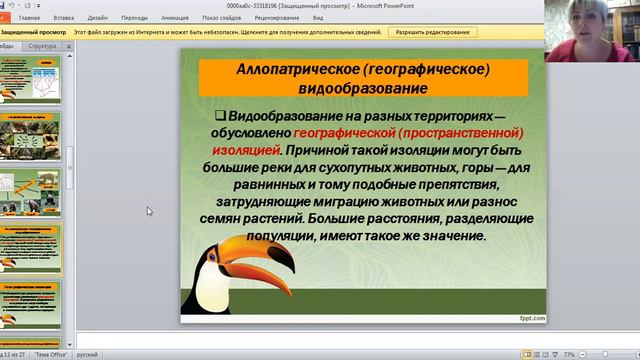Click the русский language indicator

[x=87, y=355]
